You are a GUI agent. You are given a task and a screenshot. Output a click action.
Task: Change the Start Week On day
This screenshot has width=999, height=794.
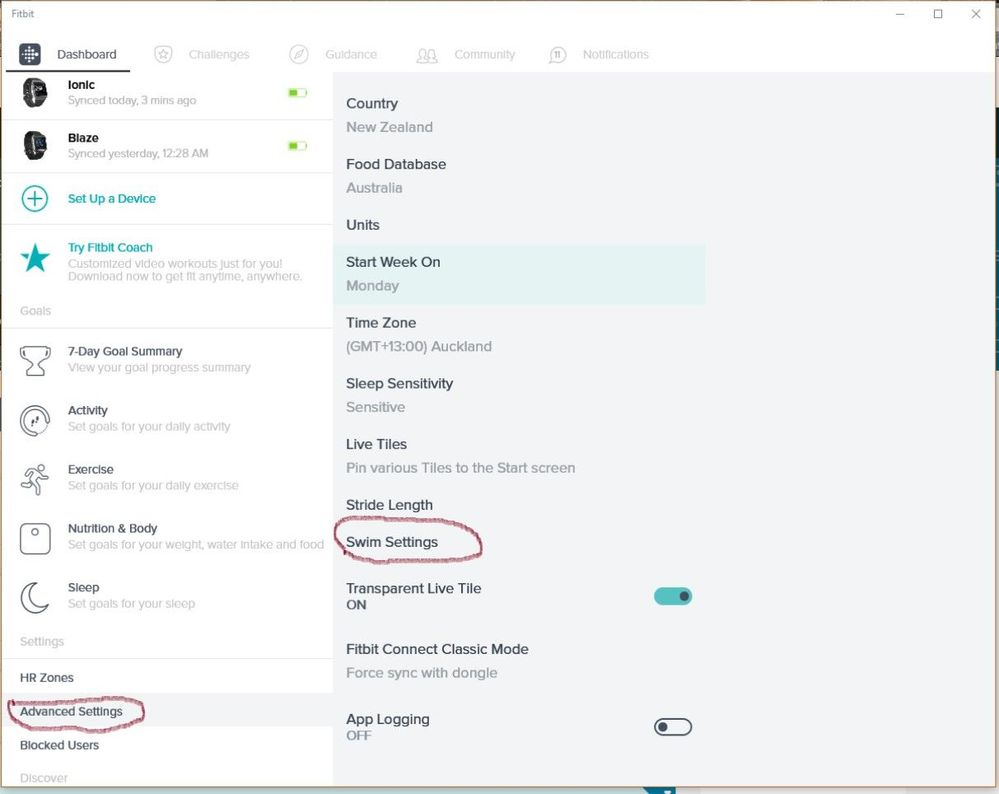coord(519,274)
